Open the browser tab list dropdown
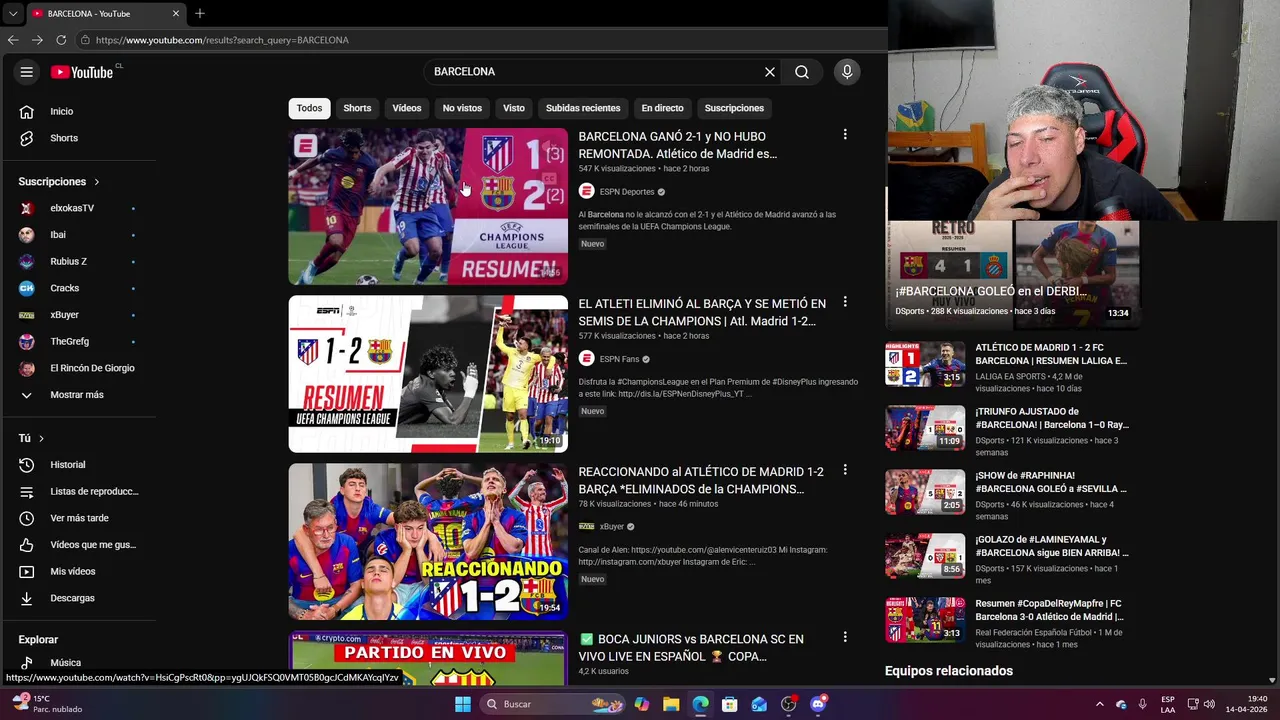The height and width of the screenshot is (720, 1280). click(x=12, y=13)
